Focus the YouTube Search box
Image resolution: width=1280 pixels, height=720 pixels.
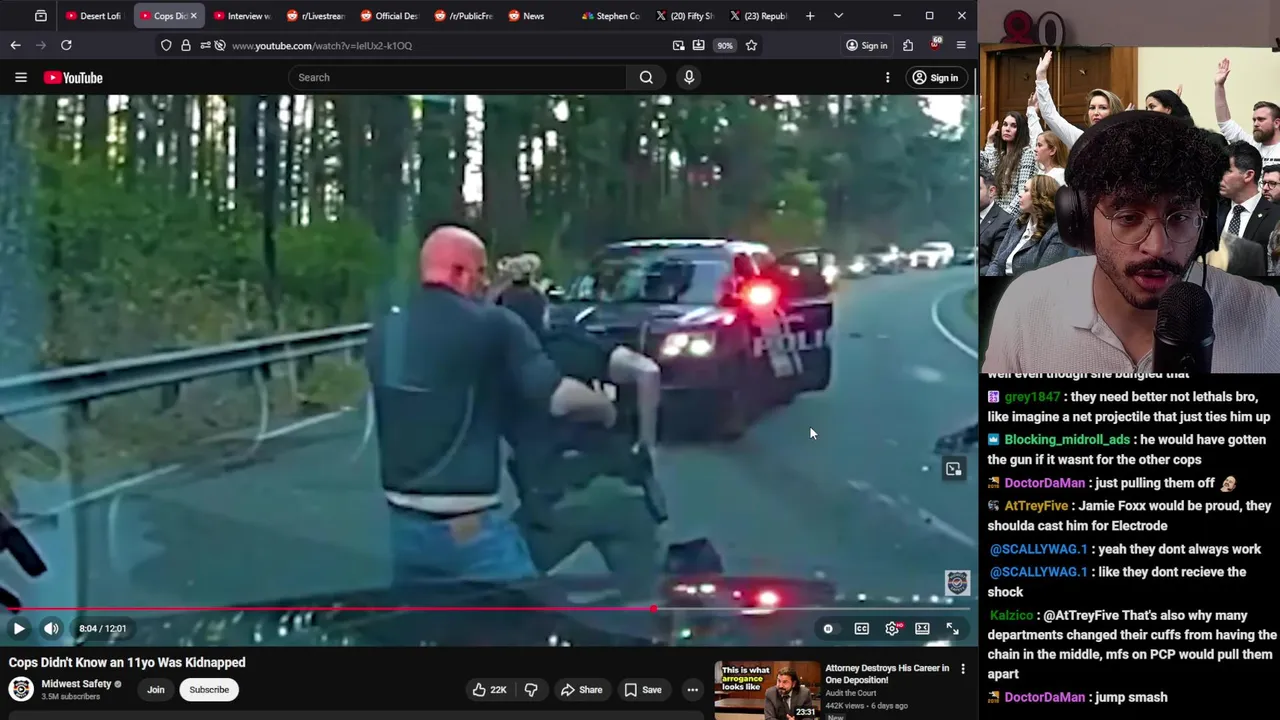click(457, 77)
